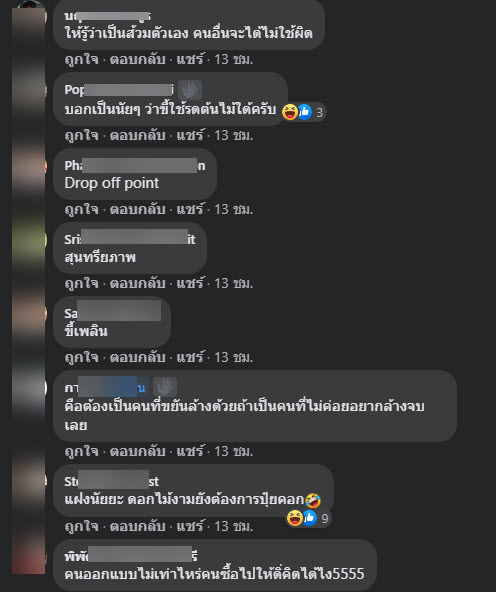496x592 pixels.
Task: Click the waving hand badge beside Pop's name
Action: [190, 90]
